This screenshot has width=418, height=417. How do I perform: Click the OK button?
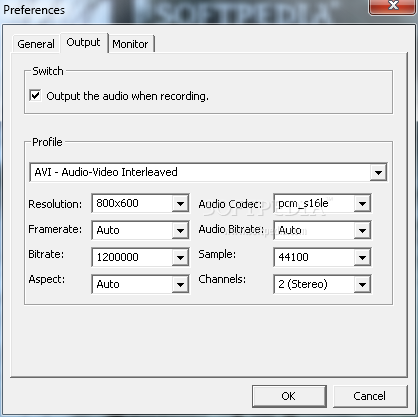pos(289,396)
